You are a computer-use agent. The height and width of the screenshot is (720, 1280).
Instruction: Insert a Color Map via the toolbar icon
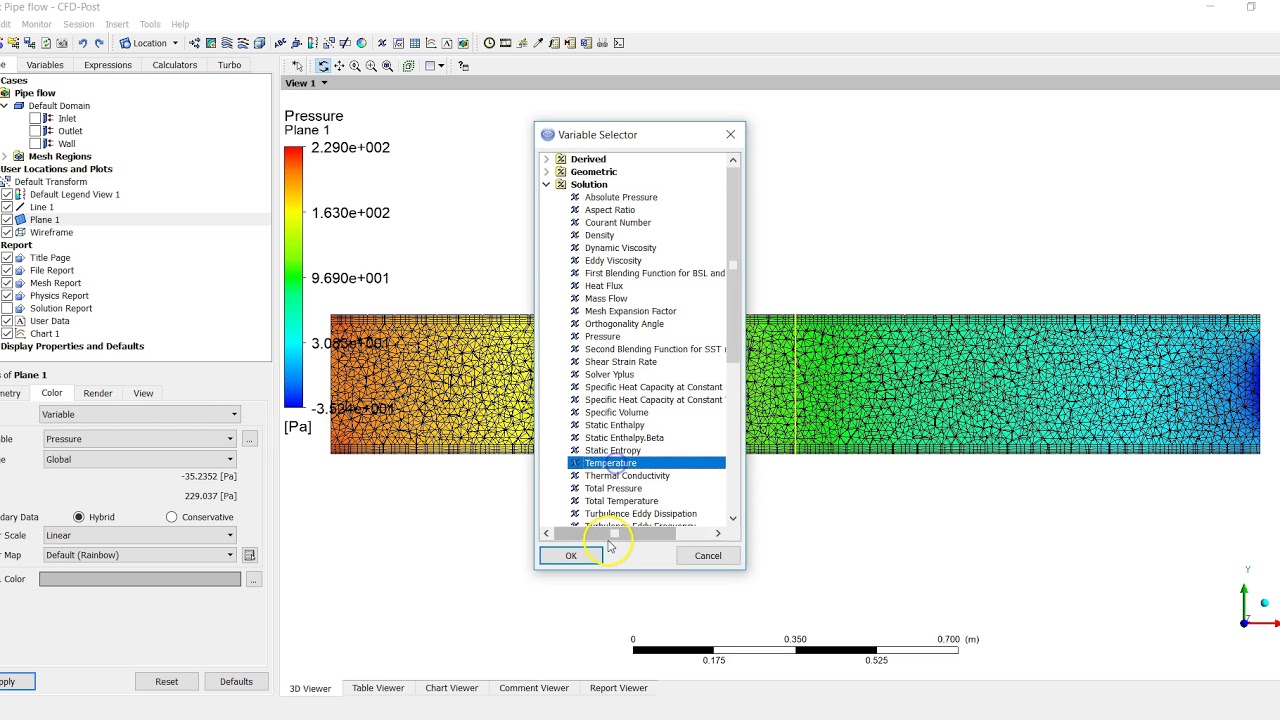pyautogui.click(x=361, y=43)
